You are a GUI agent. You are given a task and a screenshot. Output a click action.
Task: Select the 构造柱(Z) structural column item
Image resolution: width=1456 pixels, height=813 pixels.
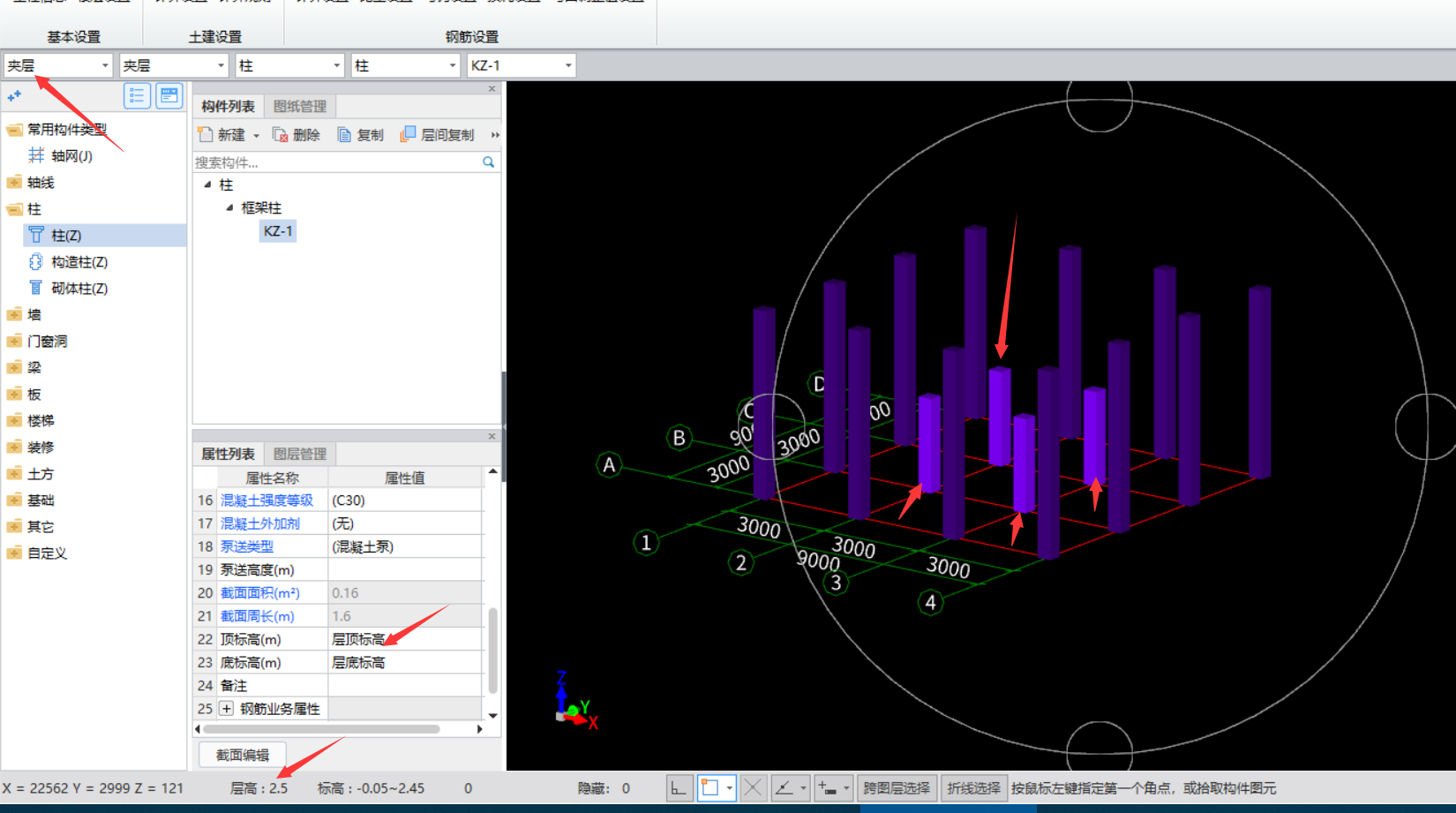coord(68,261)
